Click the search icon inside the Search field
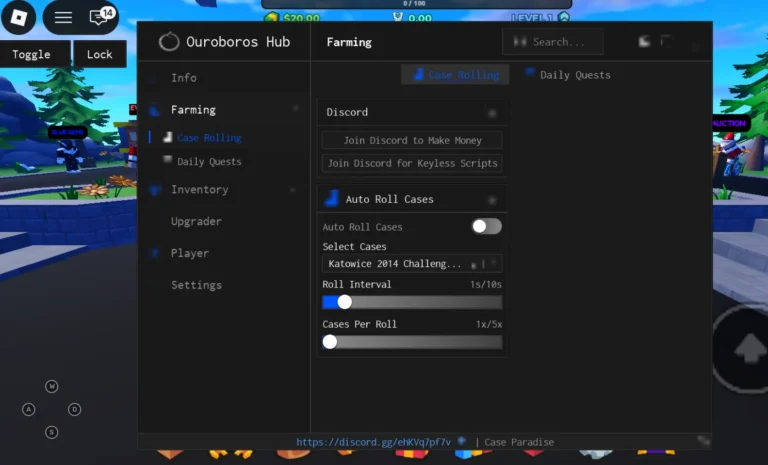The image size is (768, 465). (x=520, y=42)
